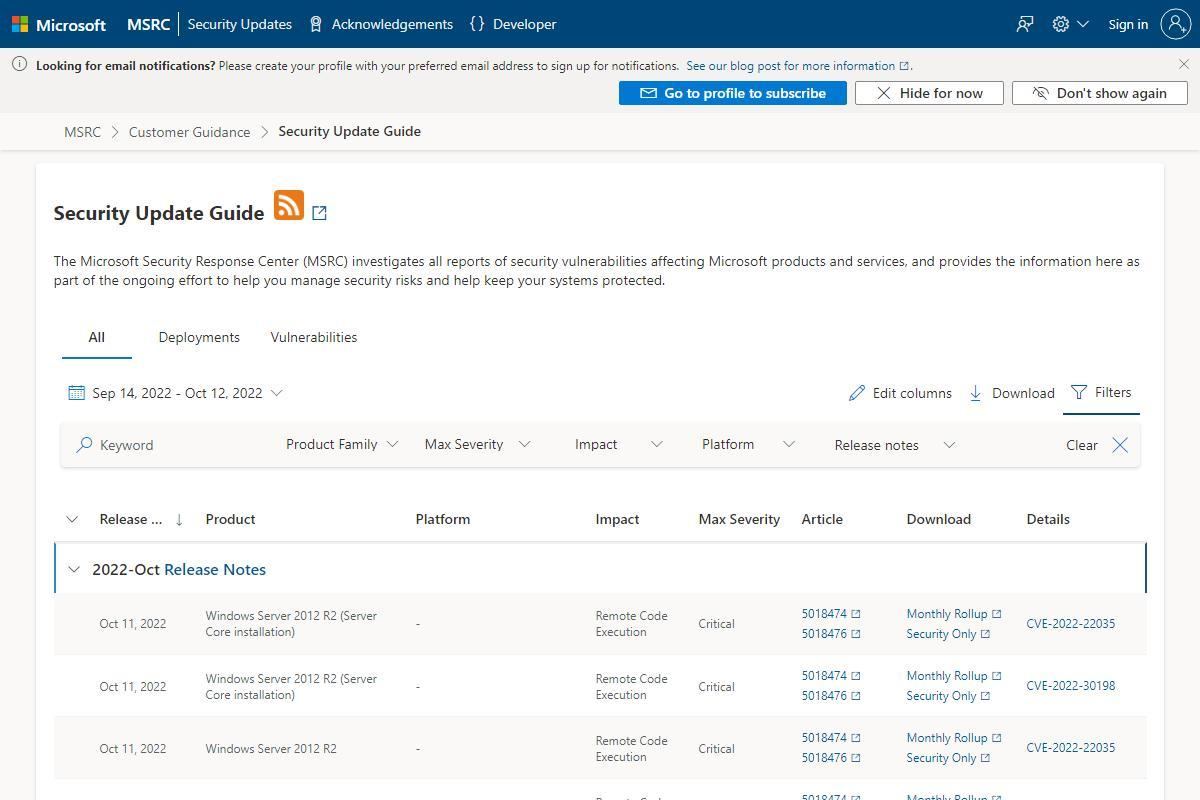This screenshot has width=1200, height=800.
Task: Click the Impact column header
Action: tap(617, 519)
